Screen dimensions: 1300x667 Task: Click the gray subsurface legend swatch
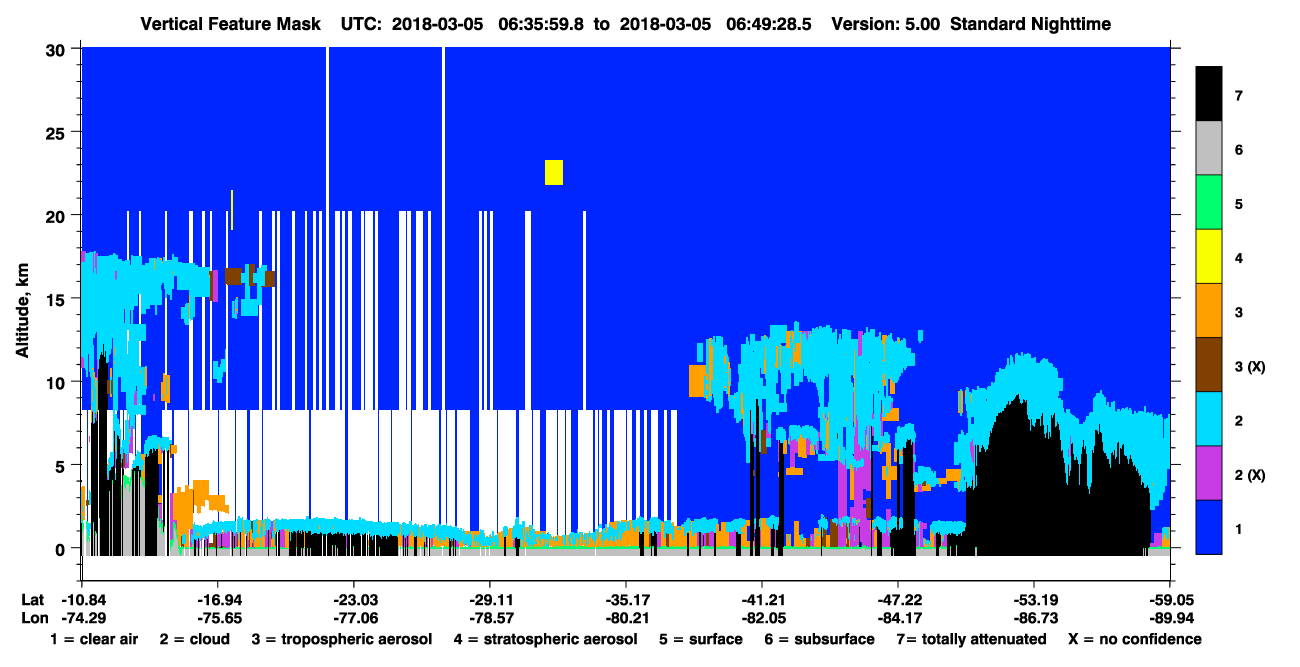(x=1209, y=148)
